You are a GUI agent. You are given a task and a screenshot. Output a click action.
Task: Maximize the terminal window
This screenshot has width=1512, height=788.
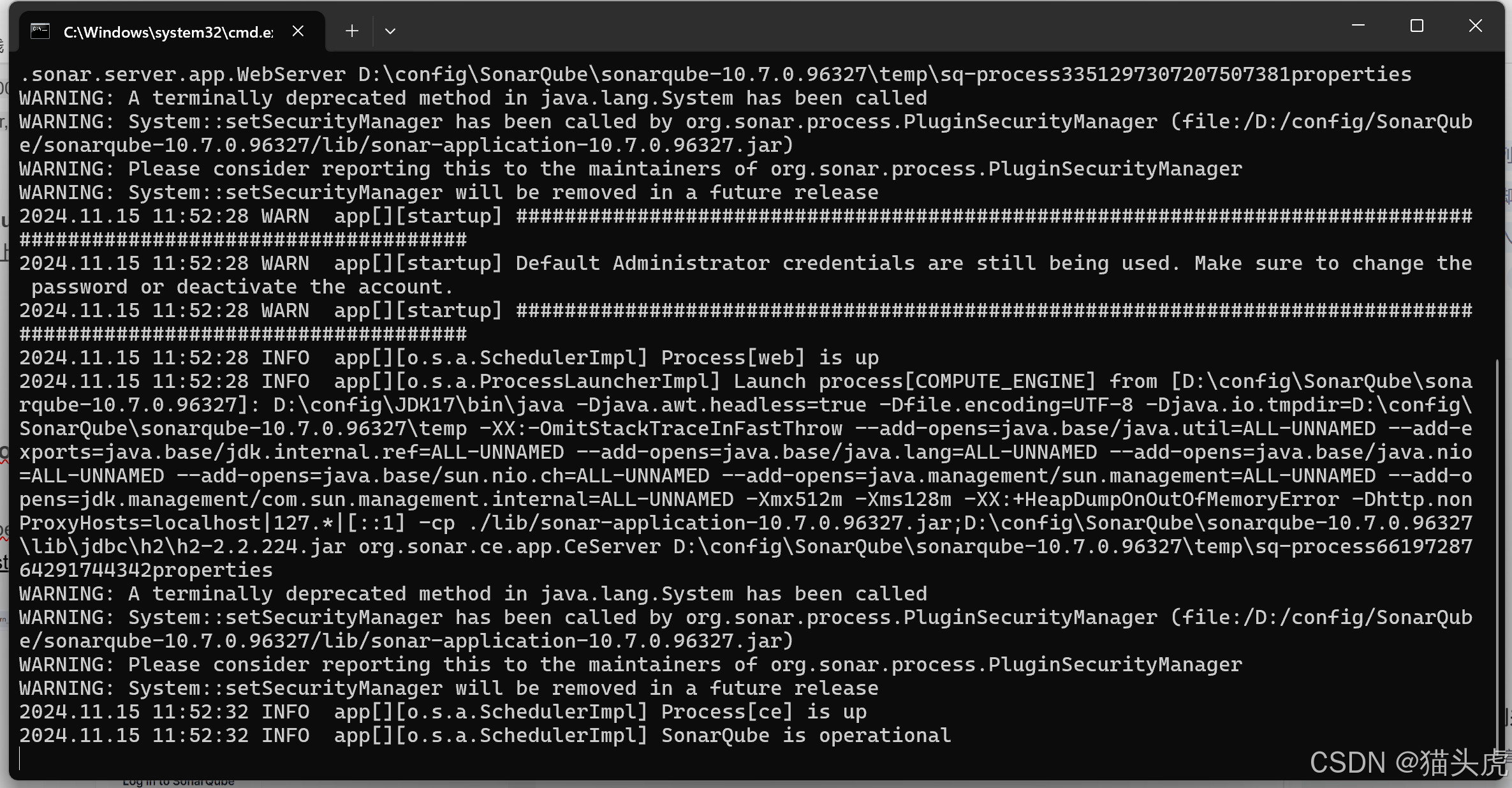click(1416, 26)
